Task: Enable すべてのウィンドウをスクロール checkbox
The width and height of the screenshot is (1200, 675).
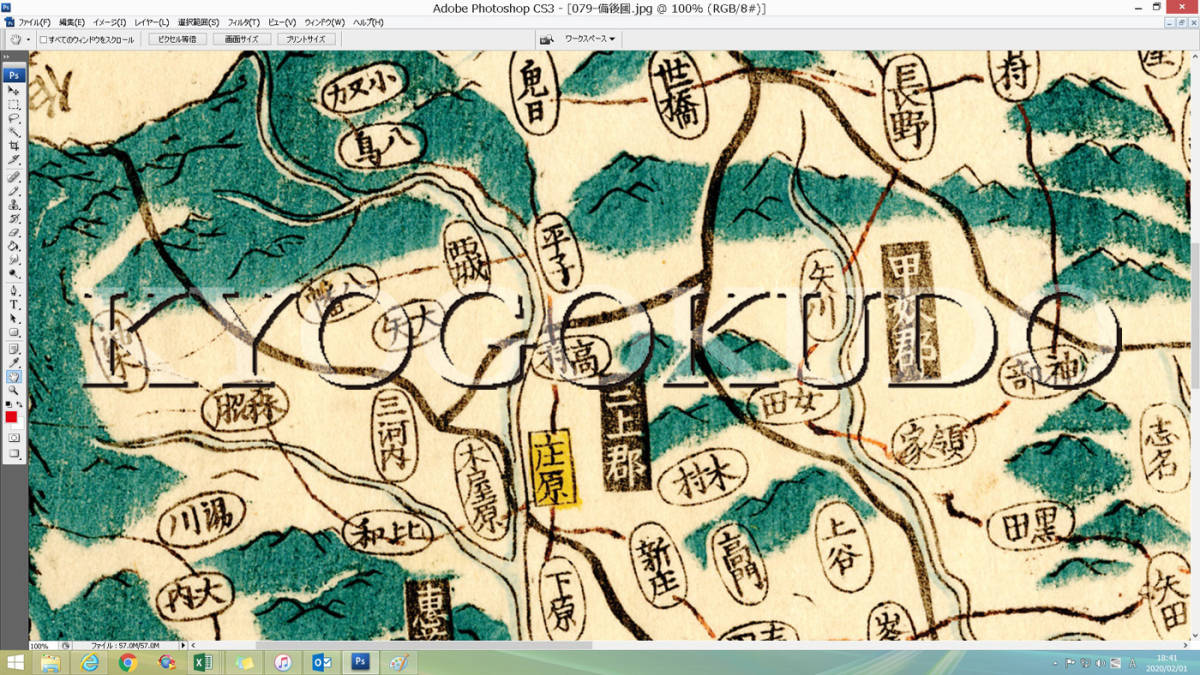Action: click(x=43, y=39)
